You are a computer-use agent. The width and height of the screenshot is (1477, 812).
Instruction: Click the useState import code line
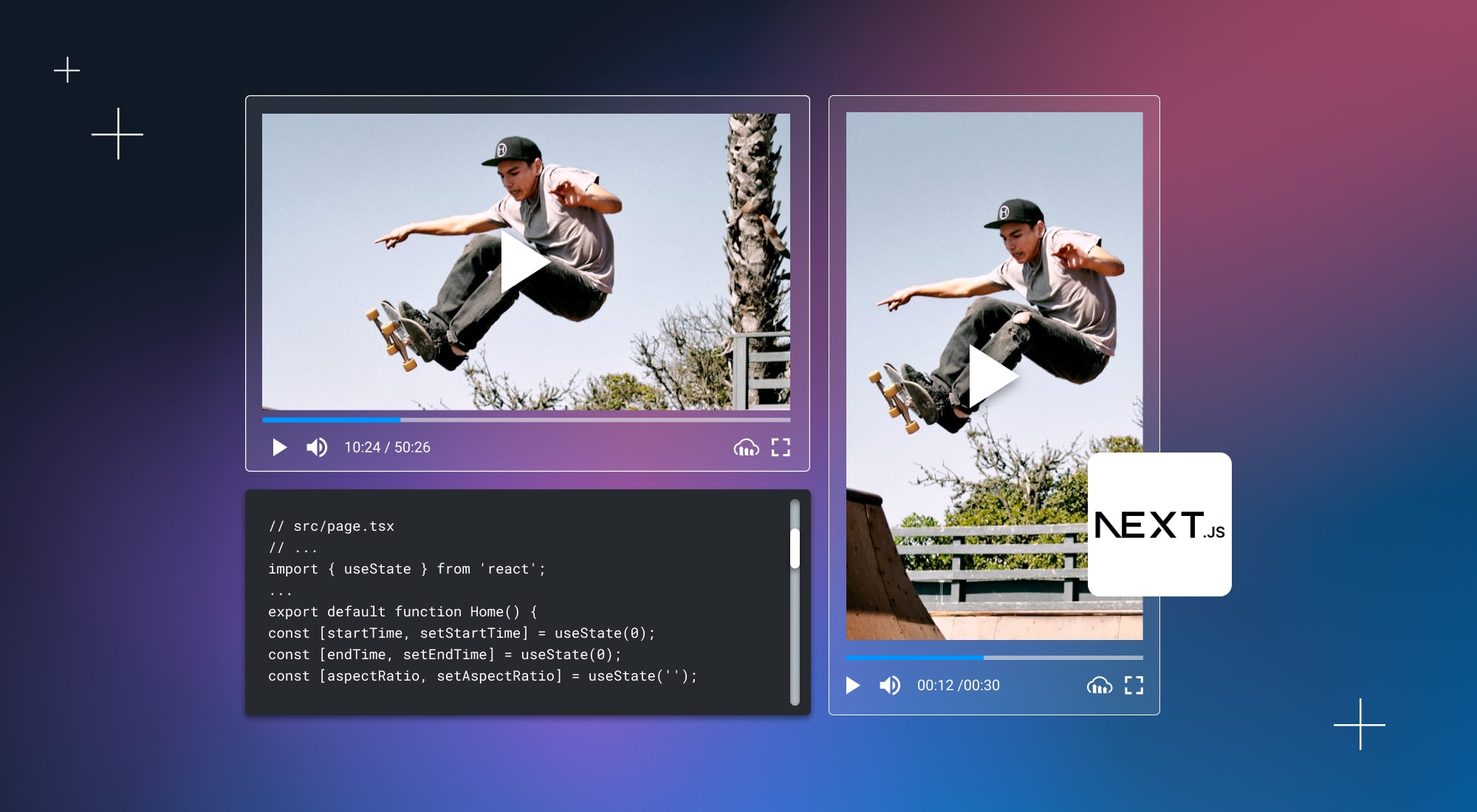pos(406,569)
